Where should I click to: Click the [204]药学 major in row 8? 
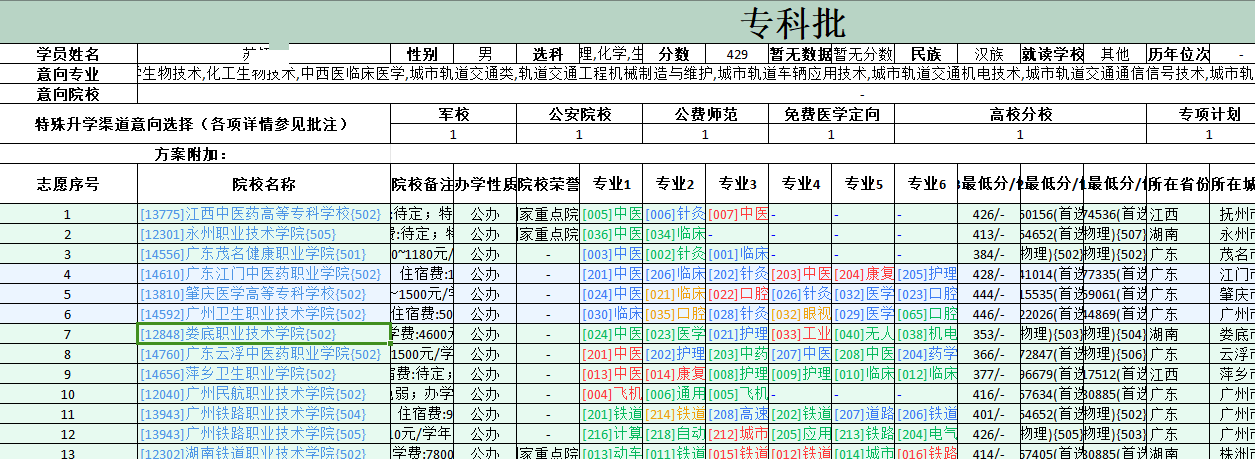pos(926,354)
